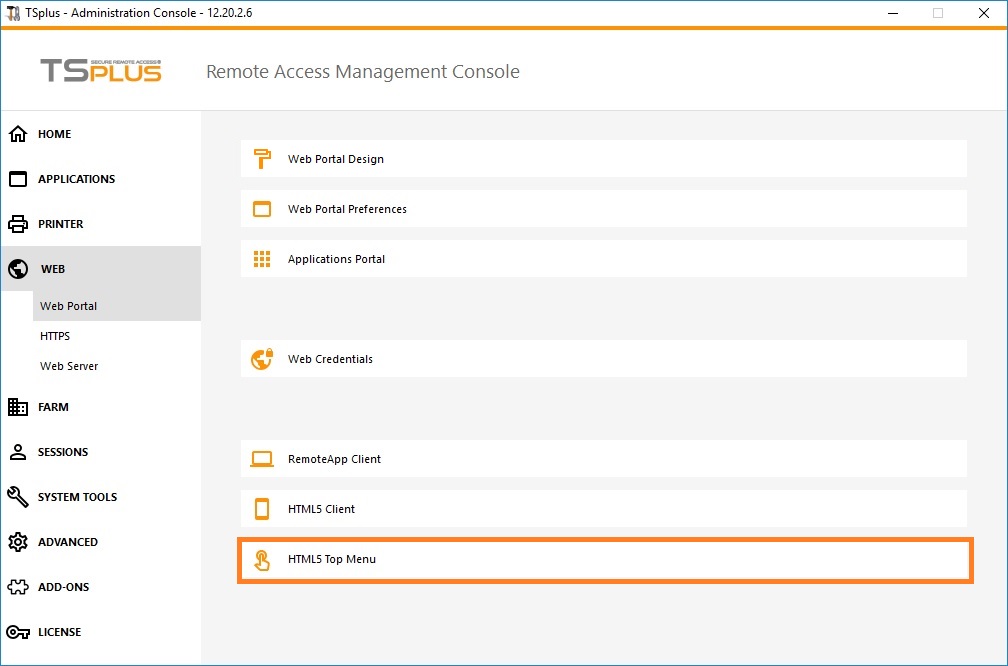1008x666 pixels.
Task: Click the Web Portal Design paint roller icon
Action: click(x=262, y=159)
